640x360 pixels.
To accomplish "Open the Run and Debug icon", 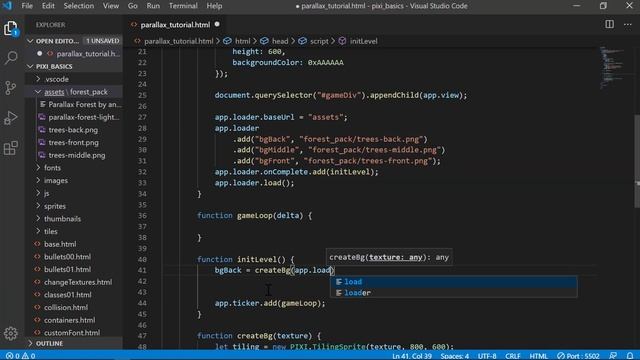I will 11,118.
